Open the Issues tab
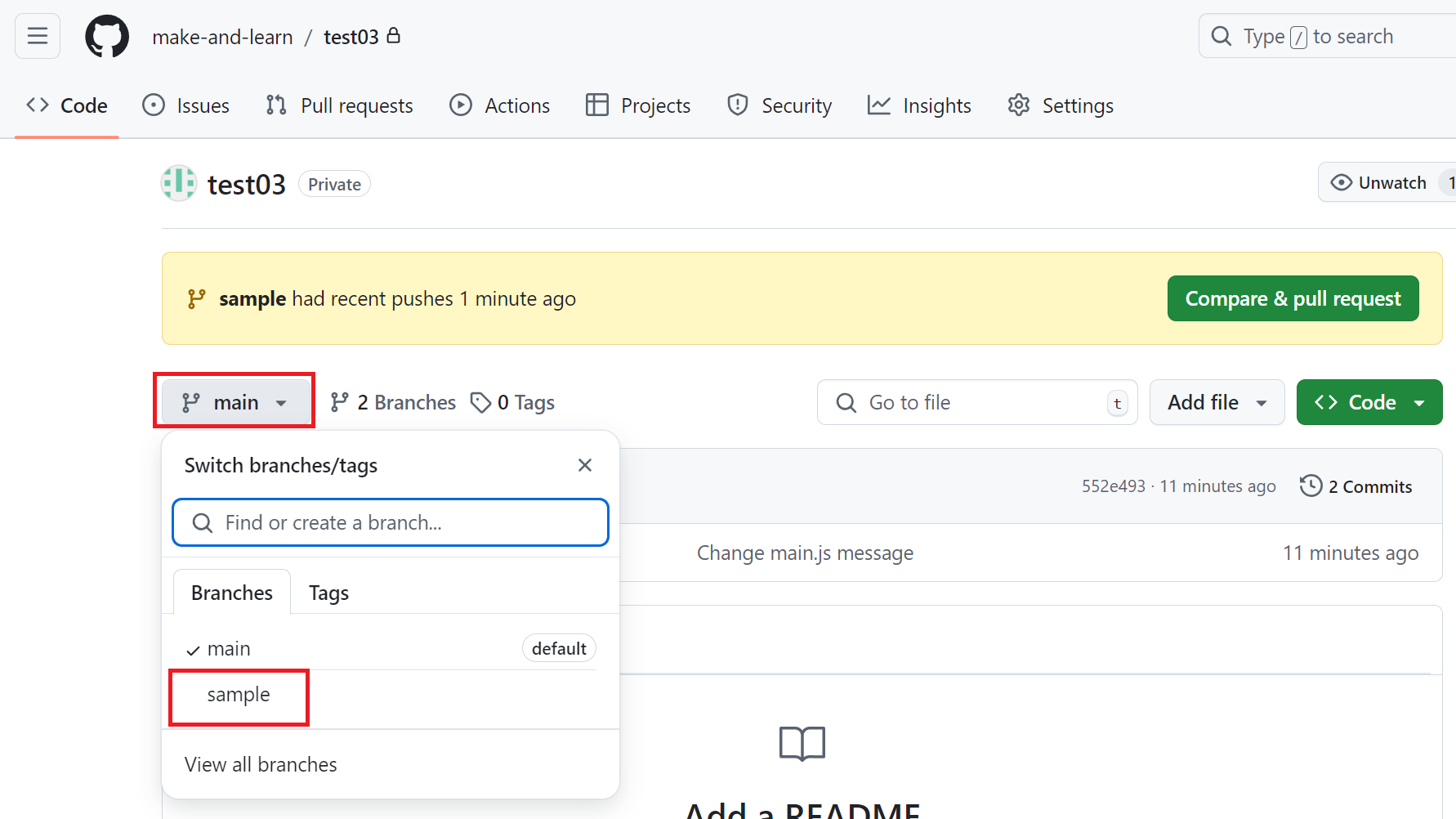 coord(185,105)
